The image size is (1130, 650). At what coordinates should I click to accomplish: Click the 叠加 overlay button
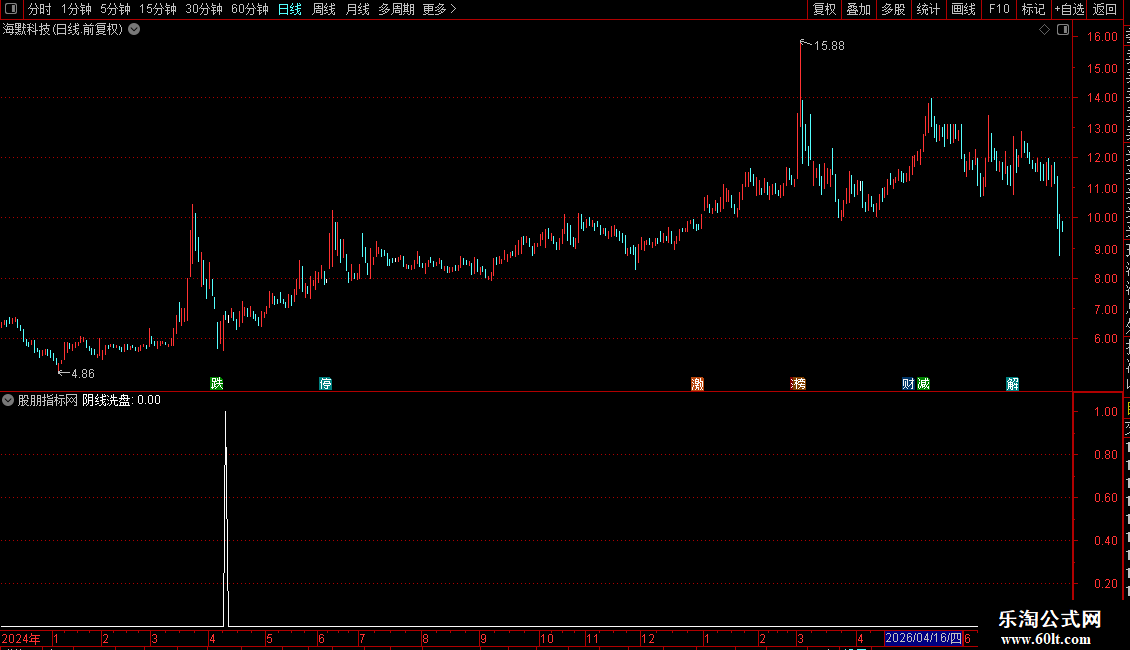point(859,9)
